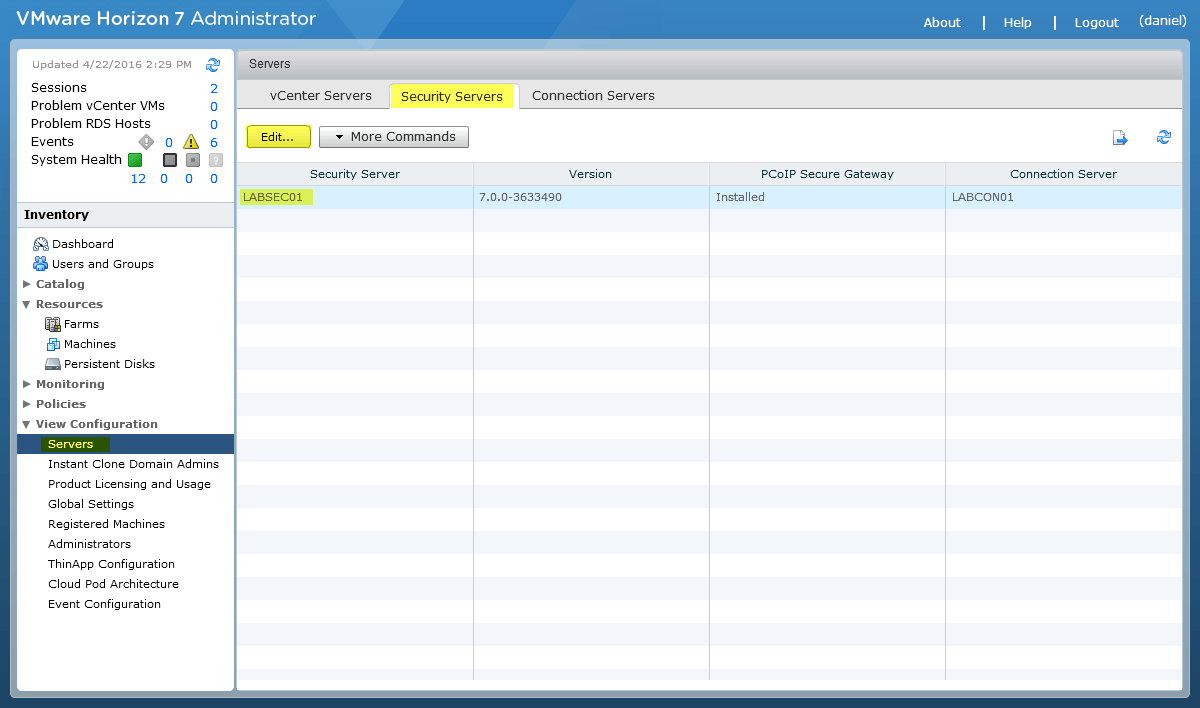Image resolution: width=1200 pixels, height=708 pixels.
Task: Expand the Catalog section
Action: (27, 284)
